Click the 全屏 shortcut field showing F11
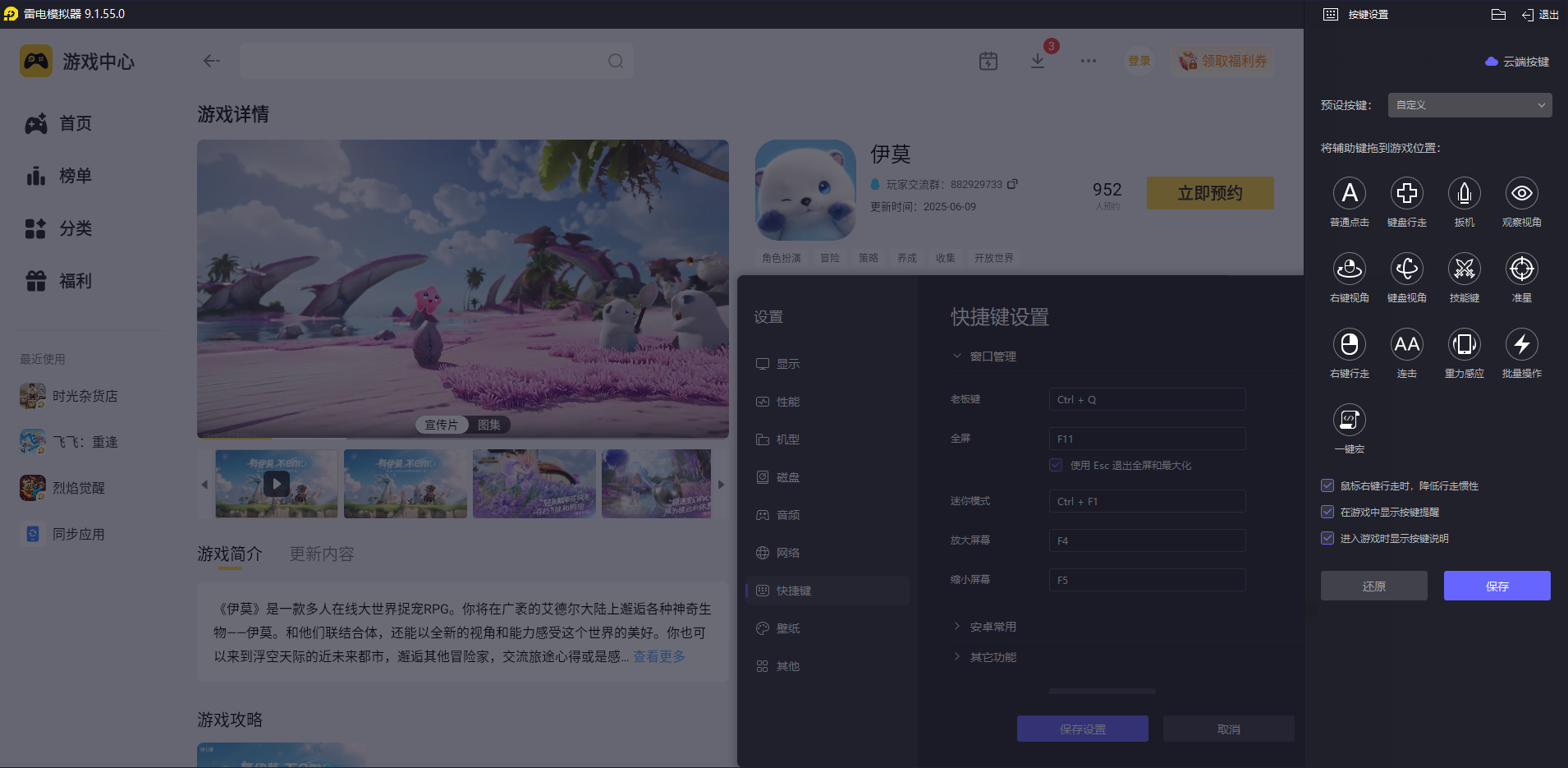The image size is (1568, 768). [1147, 438]
